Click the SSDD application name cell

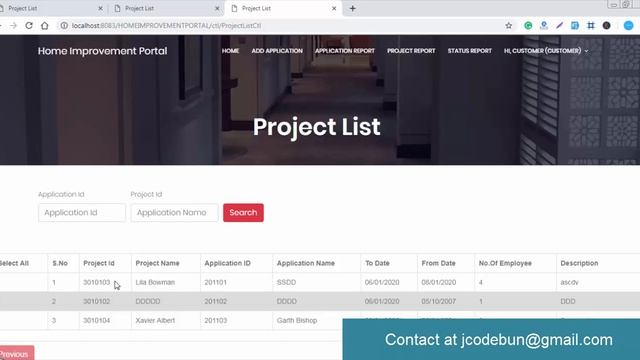(286, 282)
